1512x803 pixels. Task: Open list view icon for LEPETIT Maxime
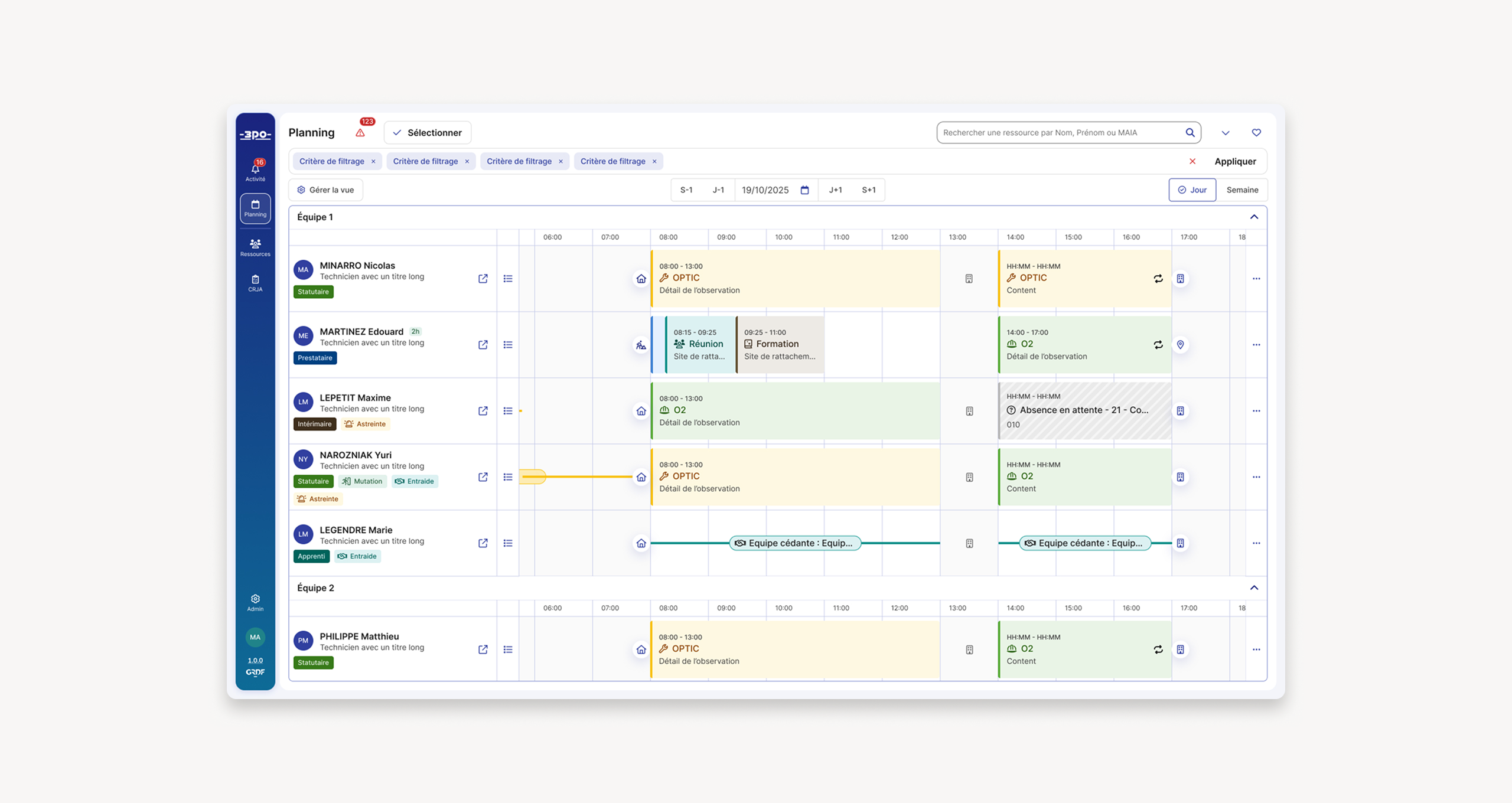pos(508,411)
